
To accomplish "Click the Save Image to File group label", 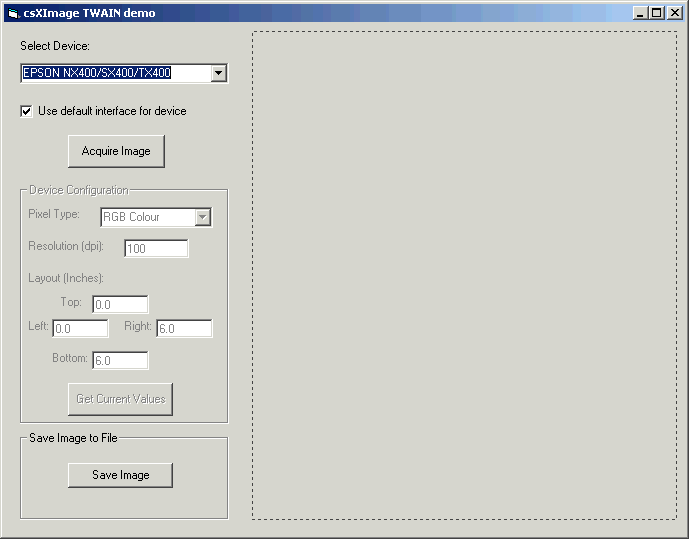I will tap(74, 437).
